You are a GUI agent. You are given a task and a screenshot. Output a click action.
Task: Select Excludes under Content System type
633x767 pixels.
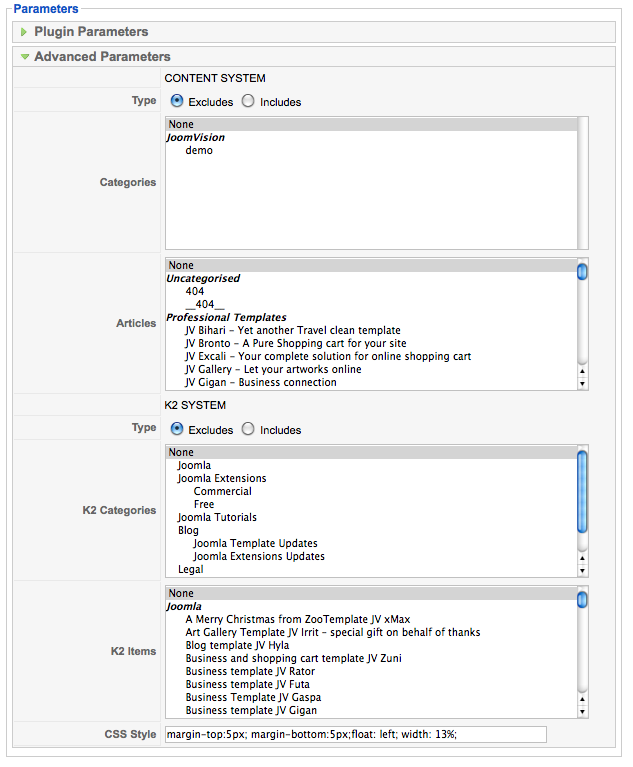tap(177, 101)
